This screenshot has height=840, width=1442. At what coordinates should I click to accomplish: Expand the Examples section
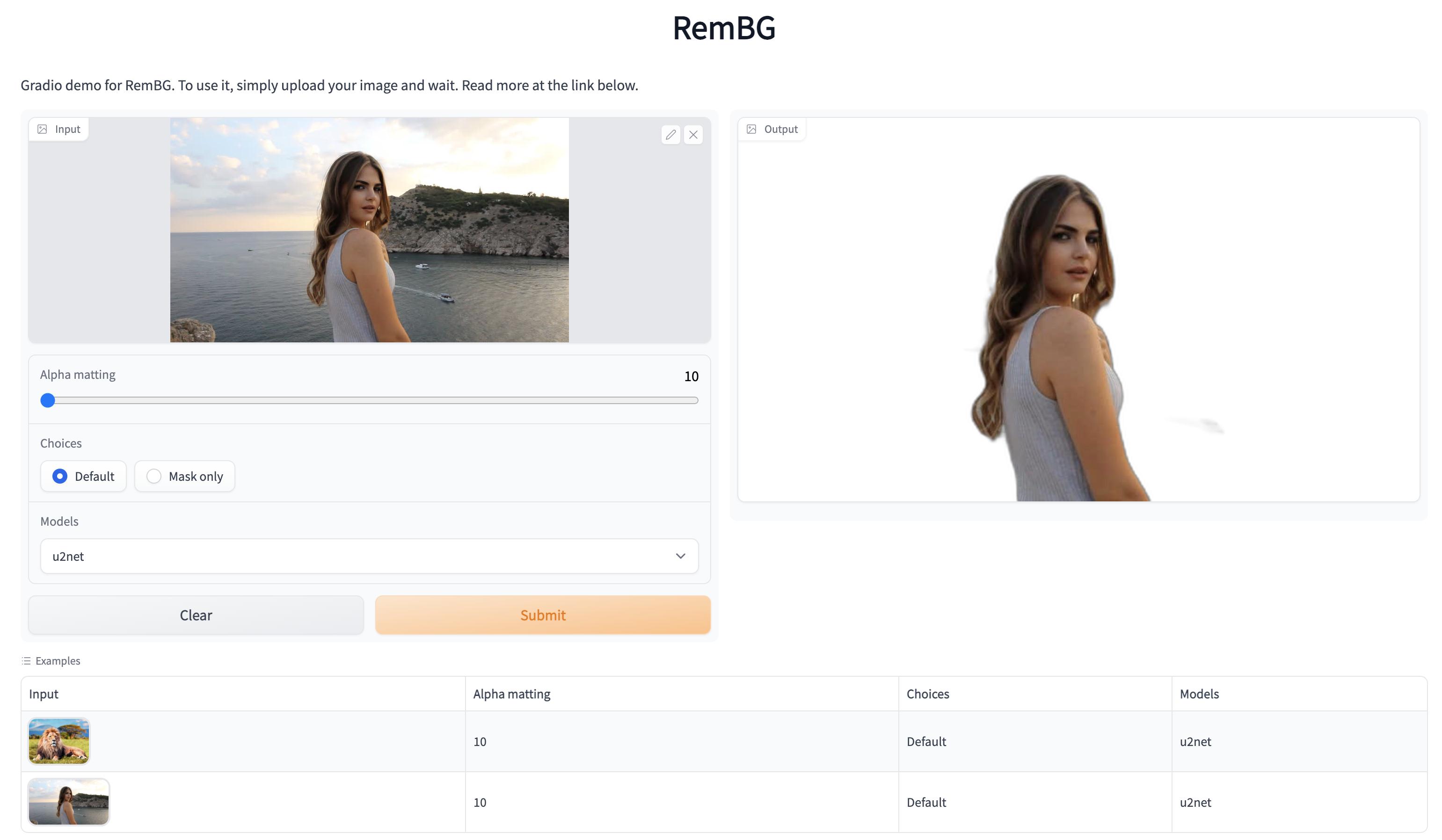58,660
